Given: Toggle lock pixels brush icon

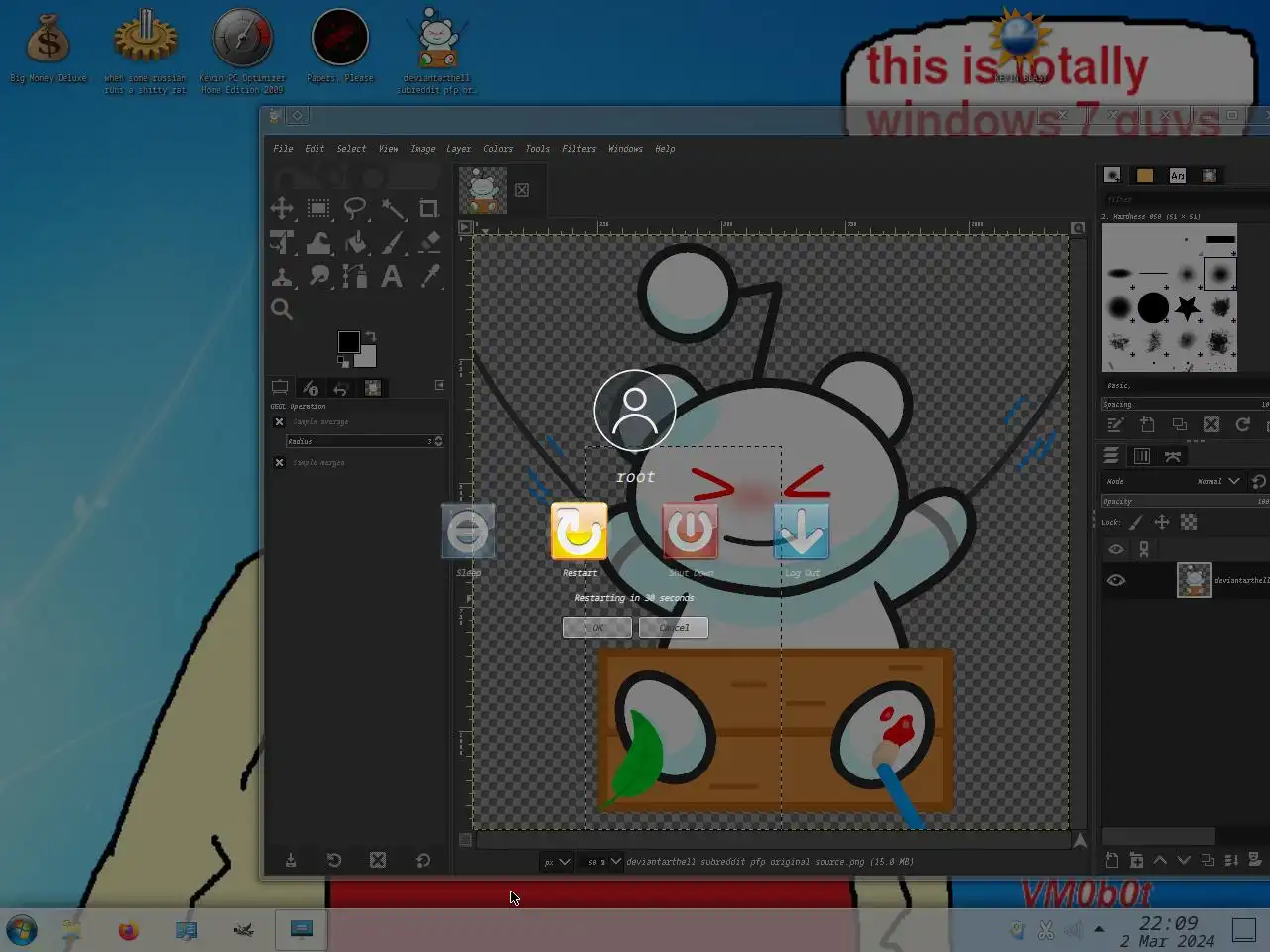Looking at the screenshot, I should 1136,522.
